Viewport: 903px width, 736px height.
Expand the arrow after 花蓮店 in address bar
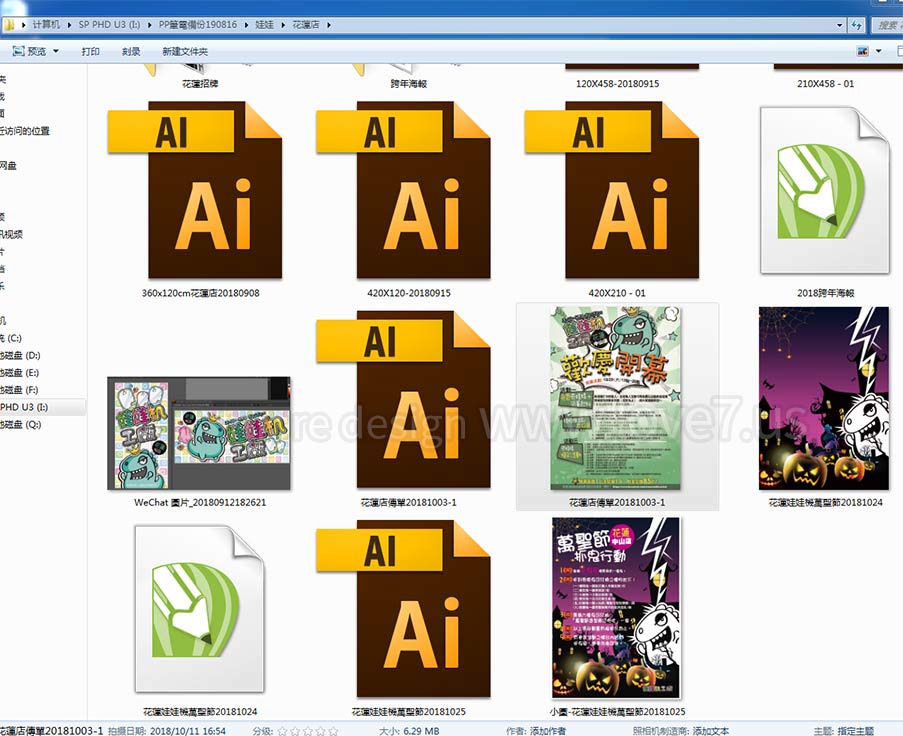click(329, 25)
